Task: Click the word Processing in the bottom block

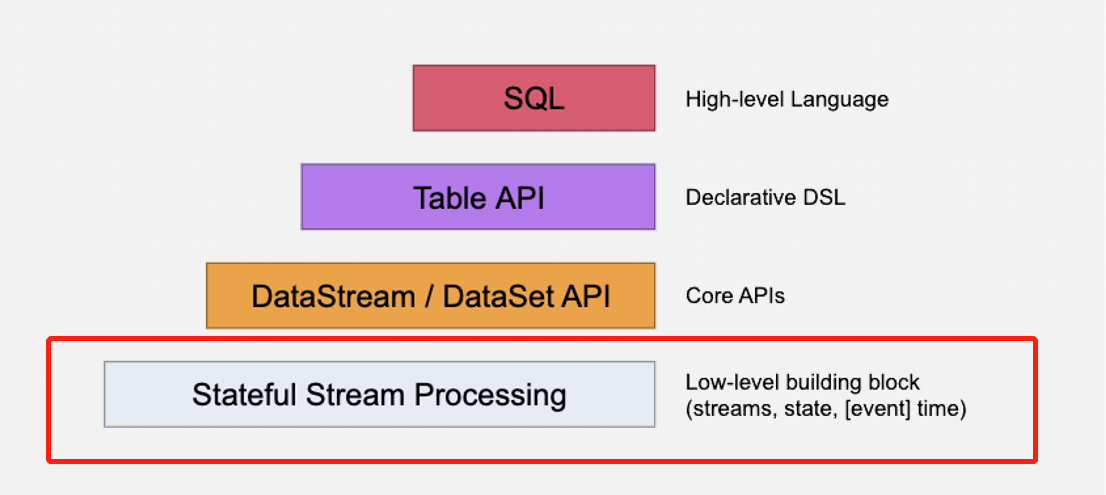Action: pos(491,394)
